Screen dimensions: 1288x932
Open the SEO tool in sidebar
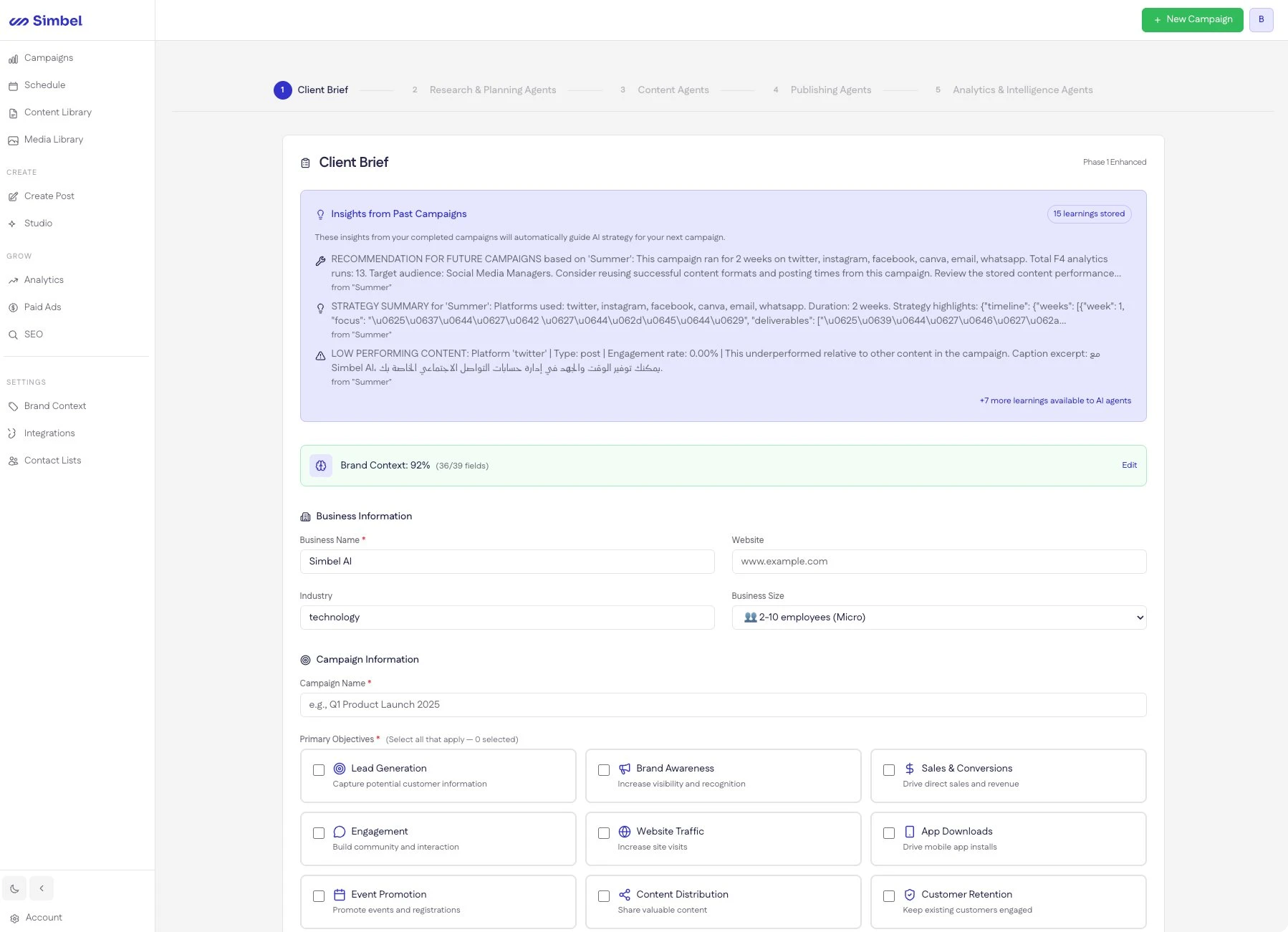33,334
